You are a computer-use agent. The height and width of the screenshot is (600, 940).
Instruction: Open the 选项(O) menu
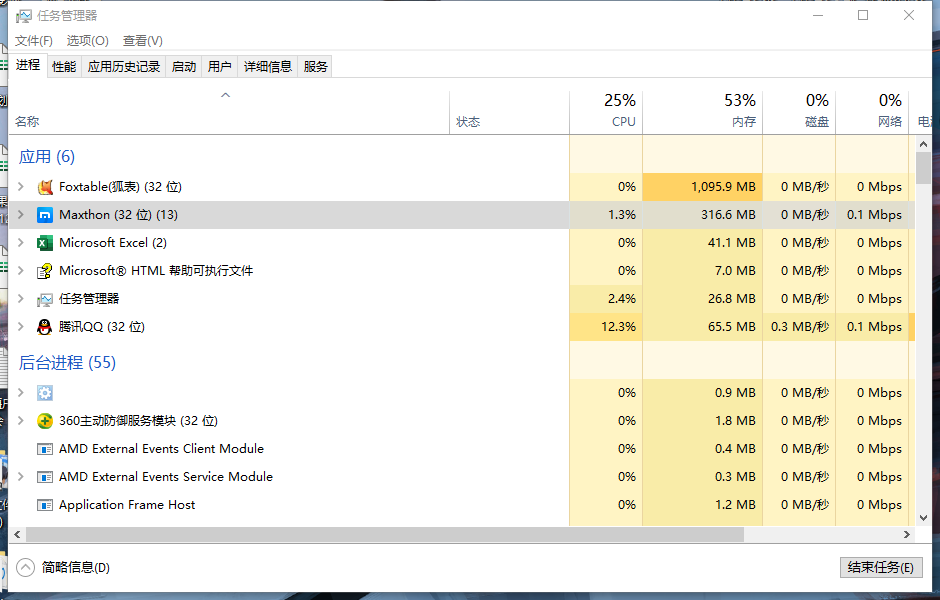click(x=88, y=41)
